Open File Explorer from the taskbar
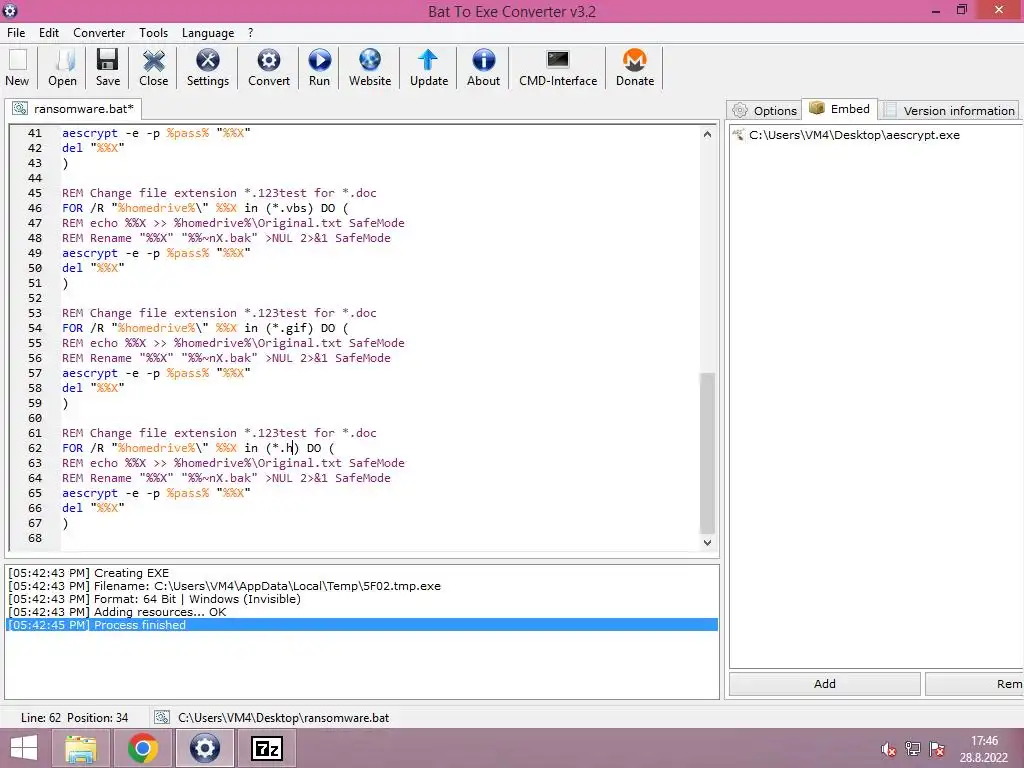 tap(81, 748)
